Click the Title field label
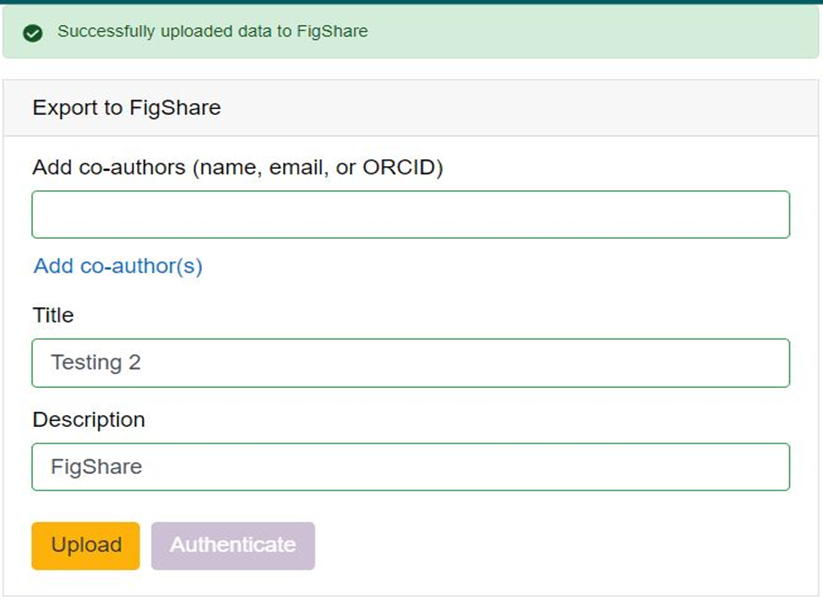 53,315
